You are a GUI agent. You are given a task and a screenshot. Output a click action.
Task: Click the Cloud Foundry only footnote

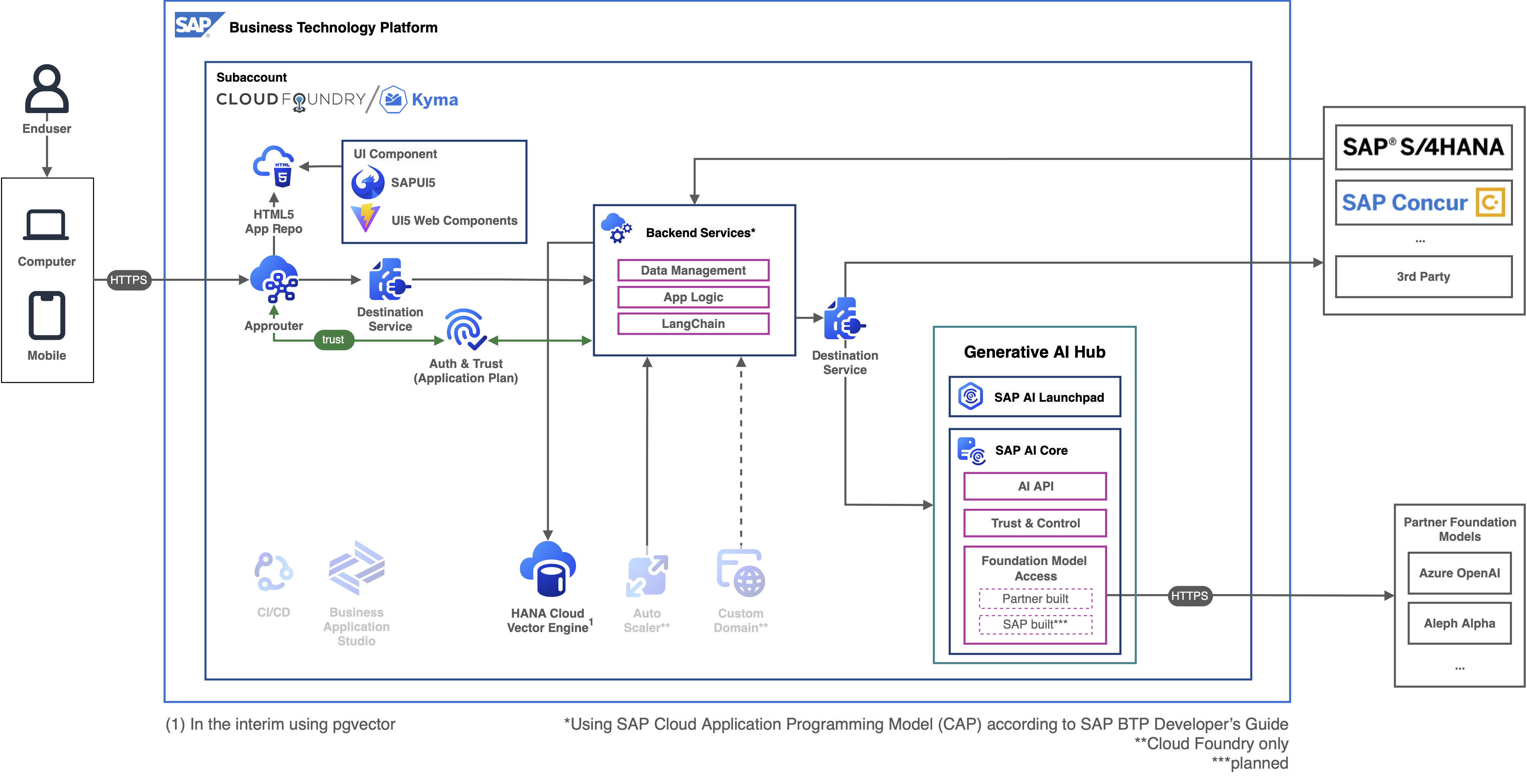1211,743
